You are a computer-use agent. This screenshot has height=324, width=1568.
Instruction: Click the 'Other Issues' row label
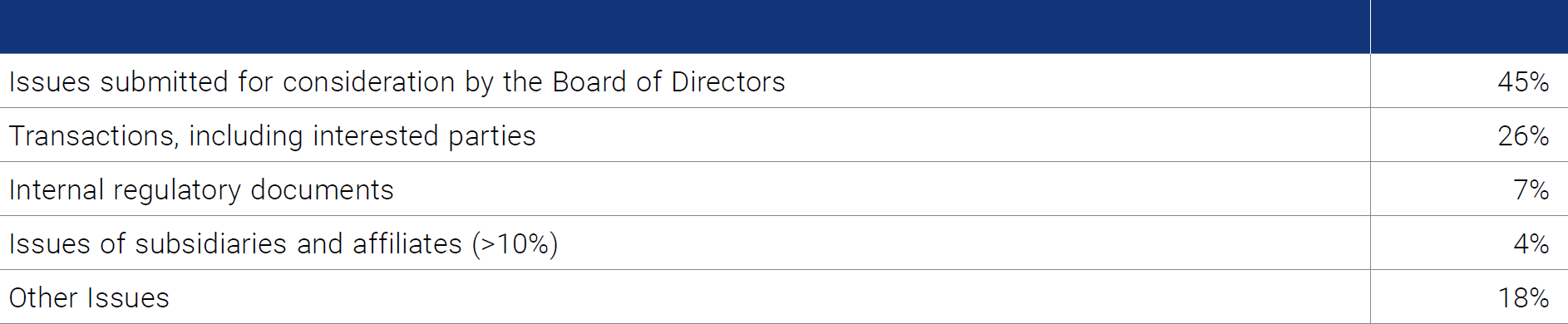(89, 298)
